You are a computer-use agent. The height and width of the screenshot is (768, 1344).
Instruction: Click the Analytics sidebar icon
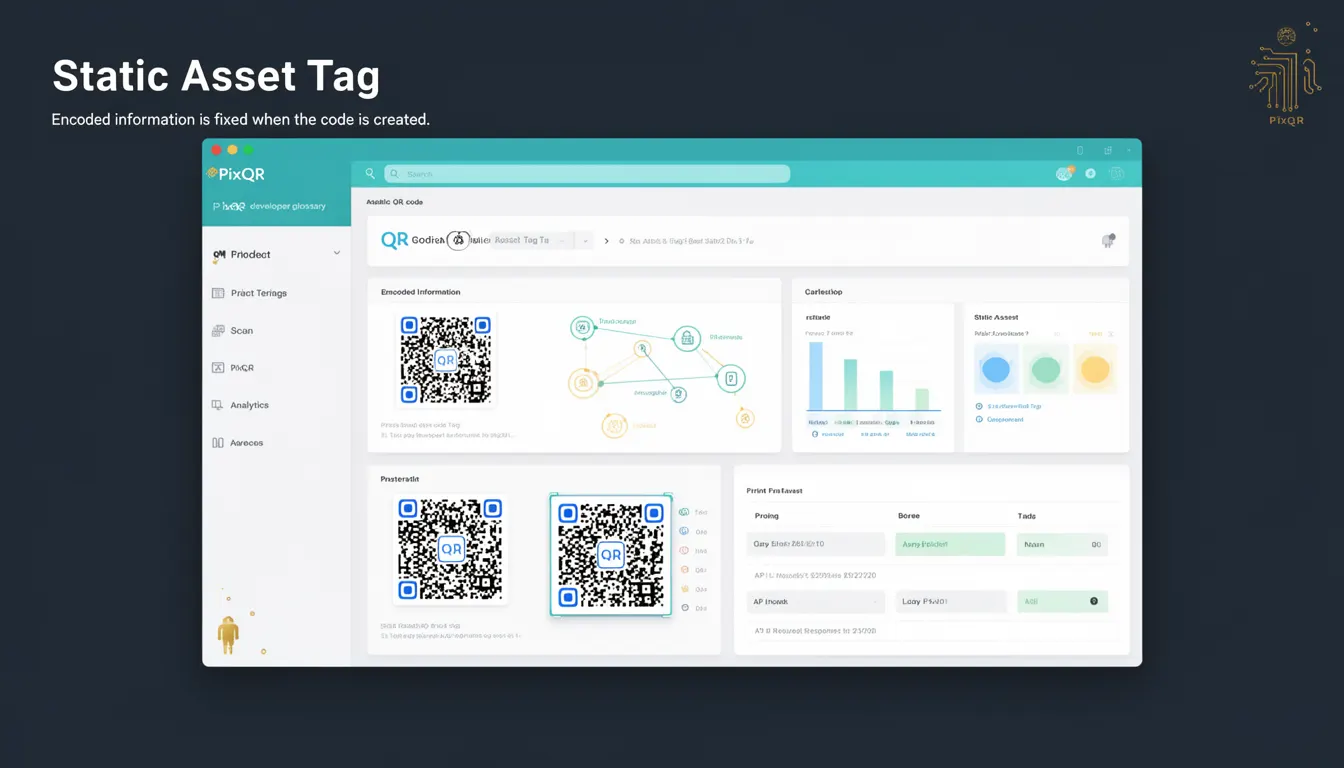(x=218, y=405)
